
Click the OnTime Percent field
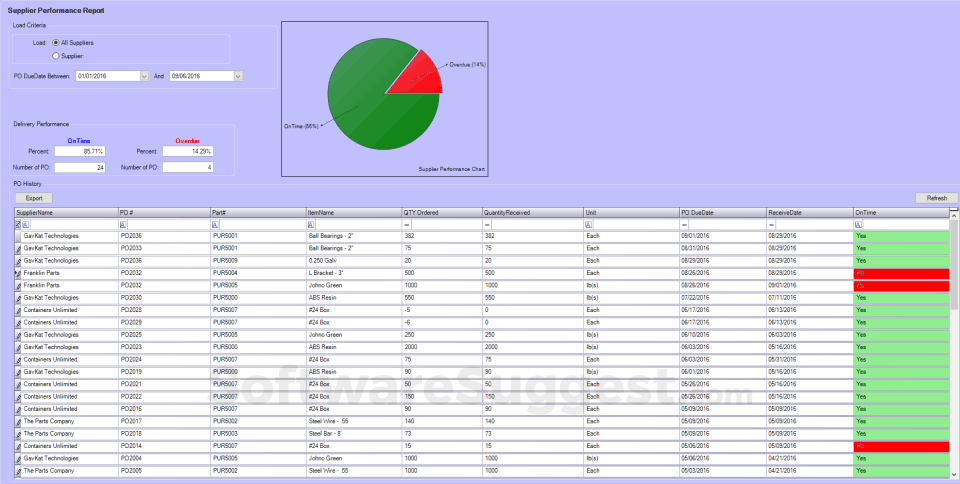(x=80, y=152)
